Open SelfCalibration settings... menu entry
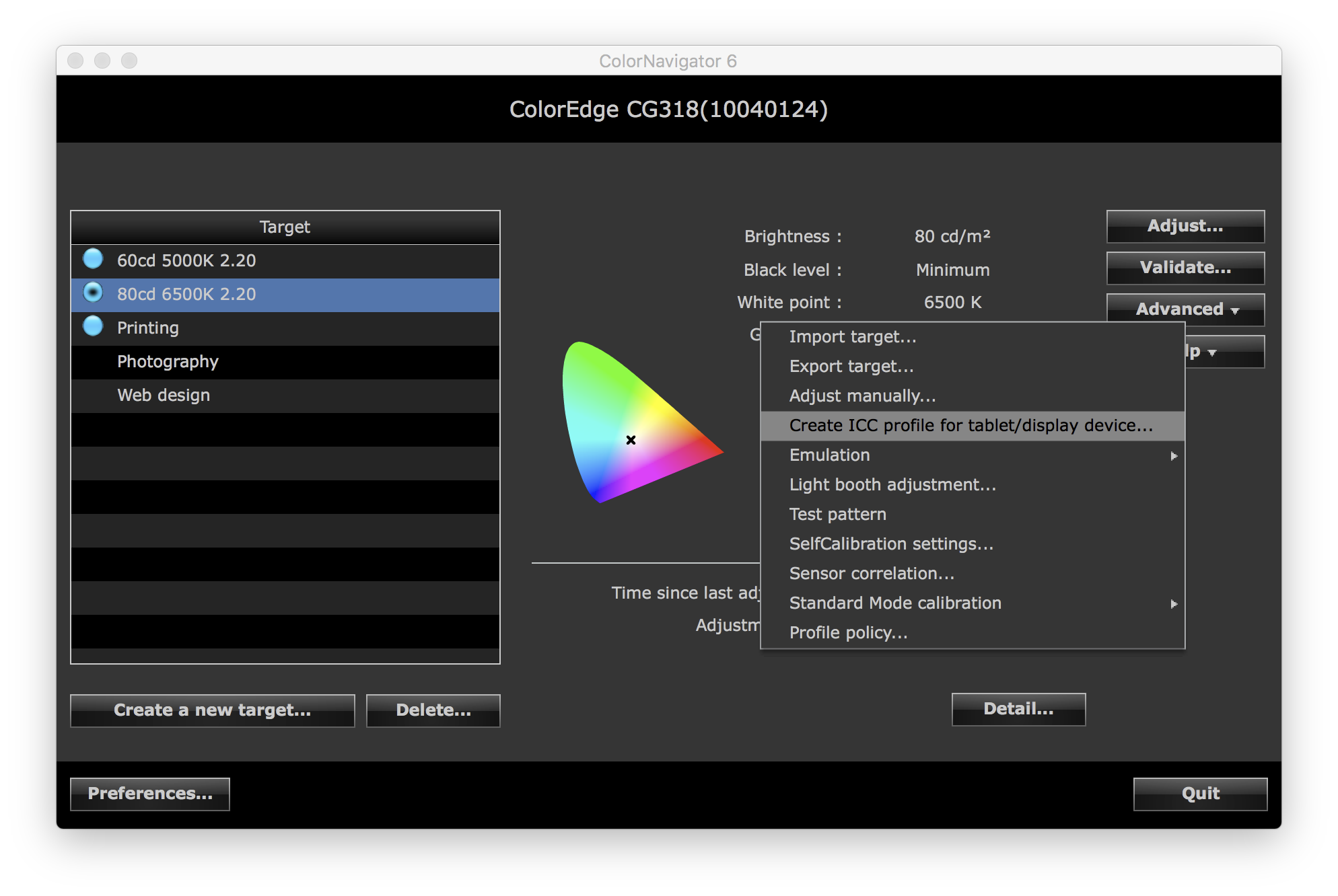The image size is (1338, 896). click(x=973, y=544)
